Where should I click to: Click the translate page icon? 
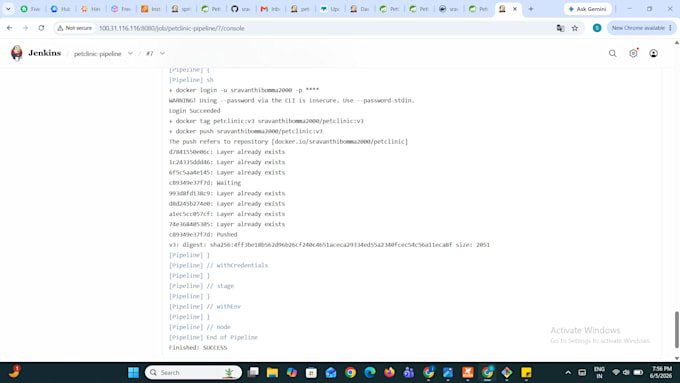[x=560, y=28]
